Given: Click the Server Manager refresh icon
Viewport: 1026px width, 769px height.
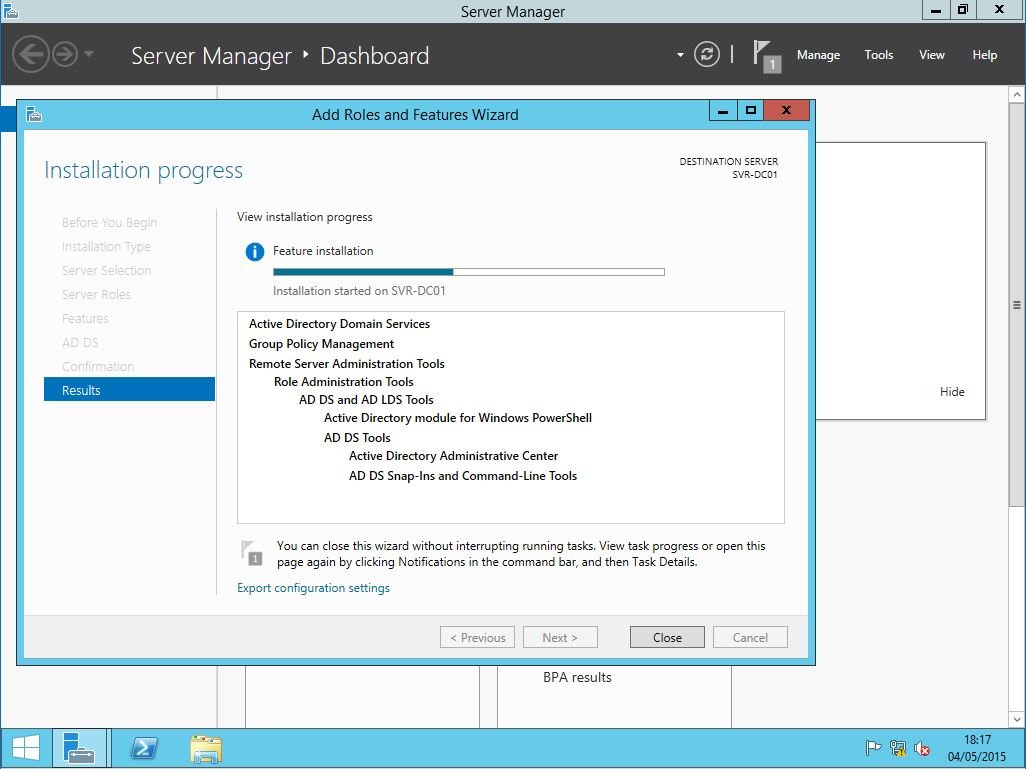Looking at the screenshot, I should (x=706, y=55).
